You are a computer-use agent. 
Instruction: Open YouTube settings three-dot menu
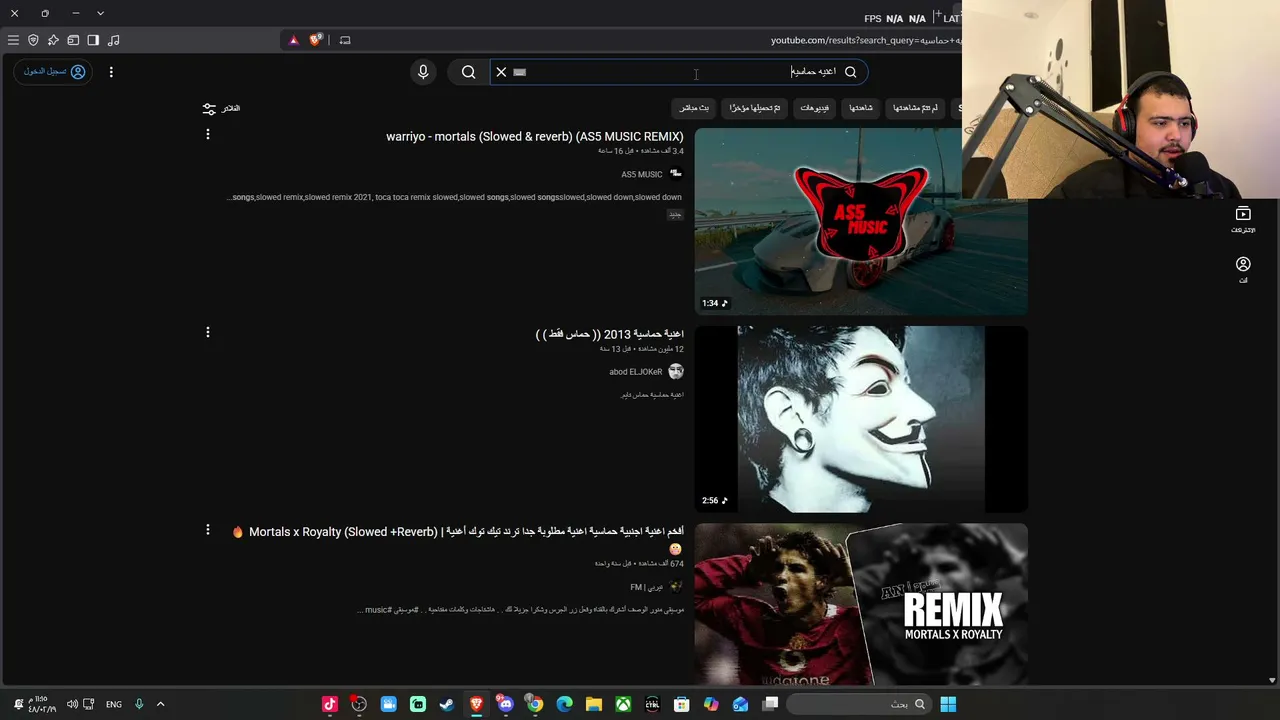pos(111,72)
